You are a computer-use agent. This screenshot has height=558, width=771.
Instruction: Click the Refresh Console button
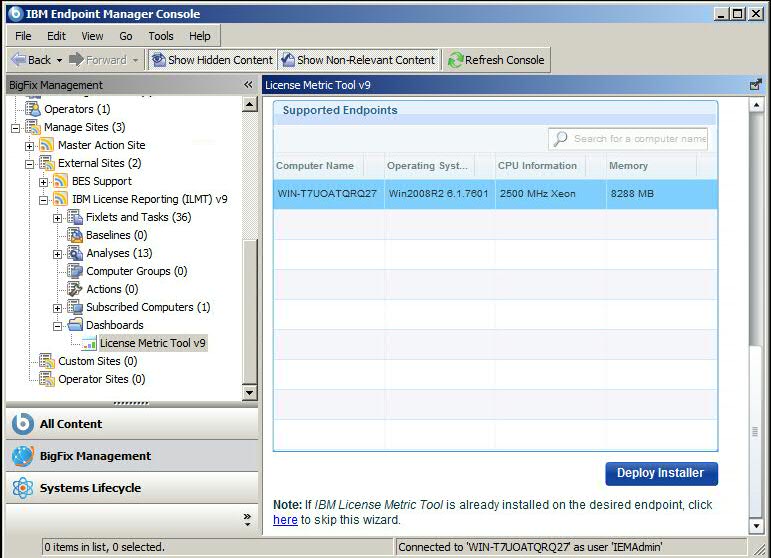pyautogui.click(x=496, y=60)
